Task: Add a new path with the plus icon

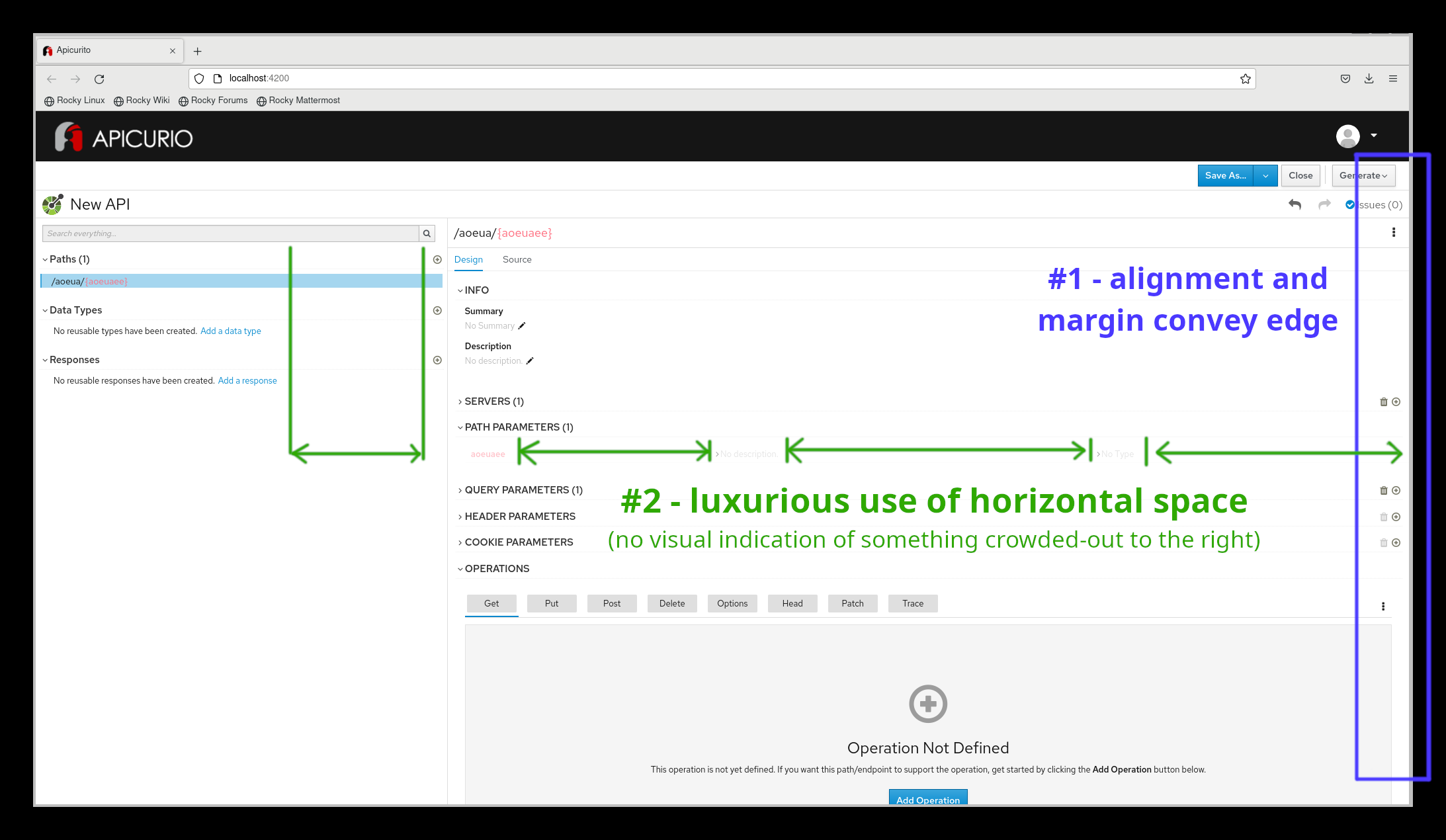Action: click(437, 259)
